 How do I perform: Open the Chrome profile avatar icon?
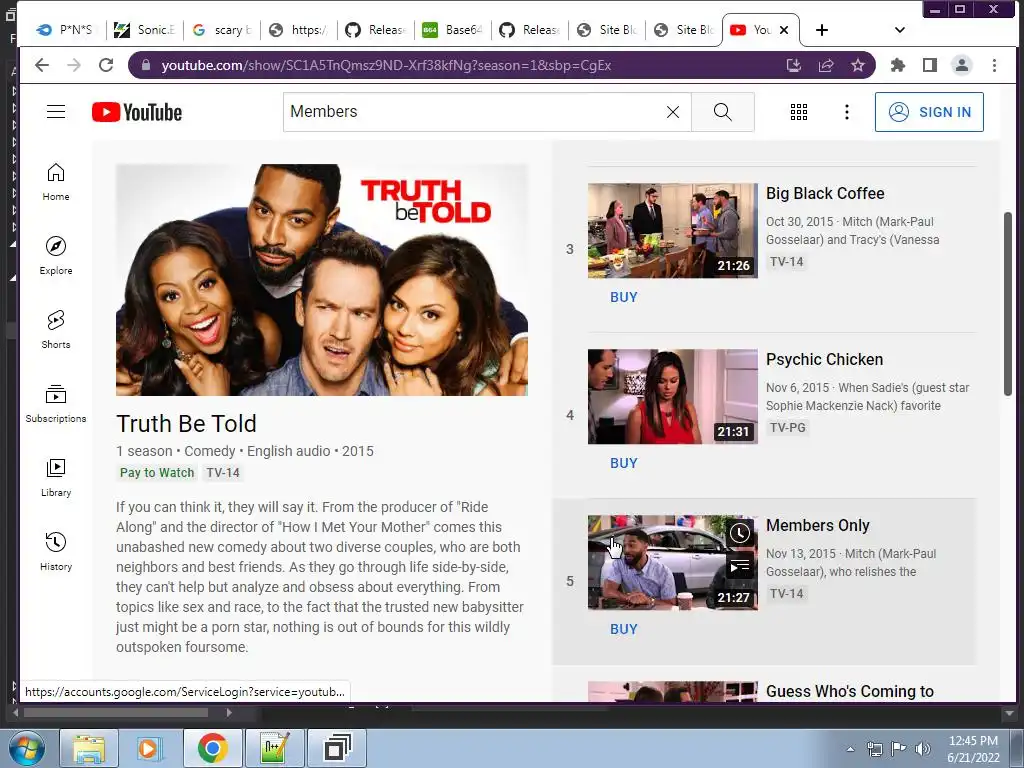(x=962, y=65)
